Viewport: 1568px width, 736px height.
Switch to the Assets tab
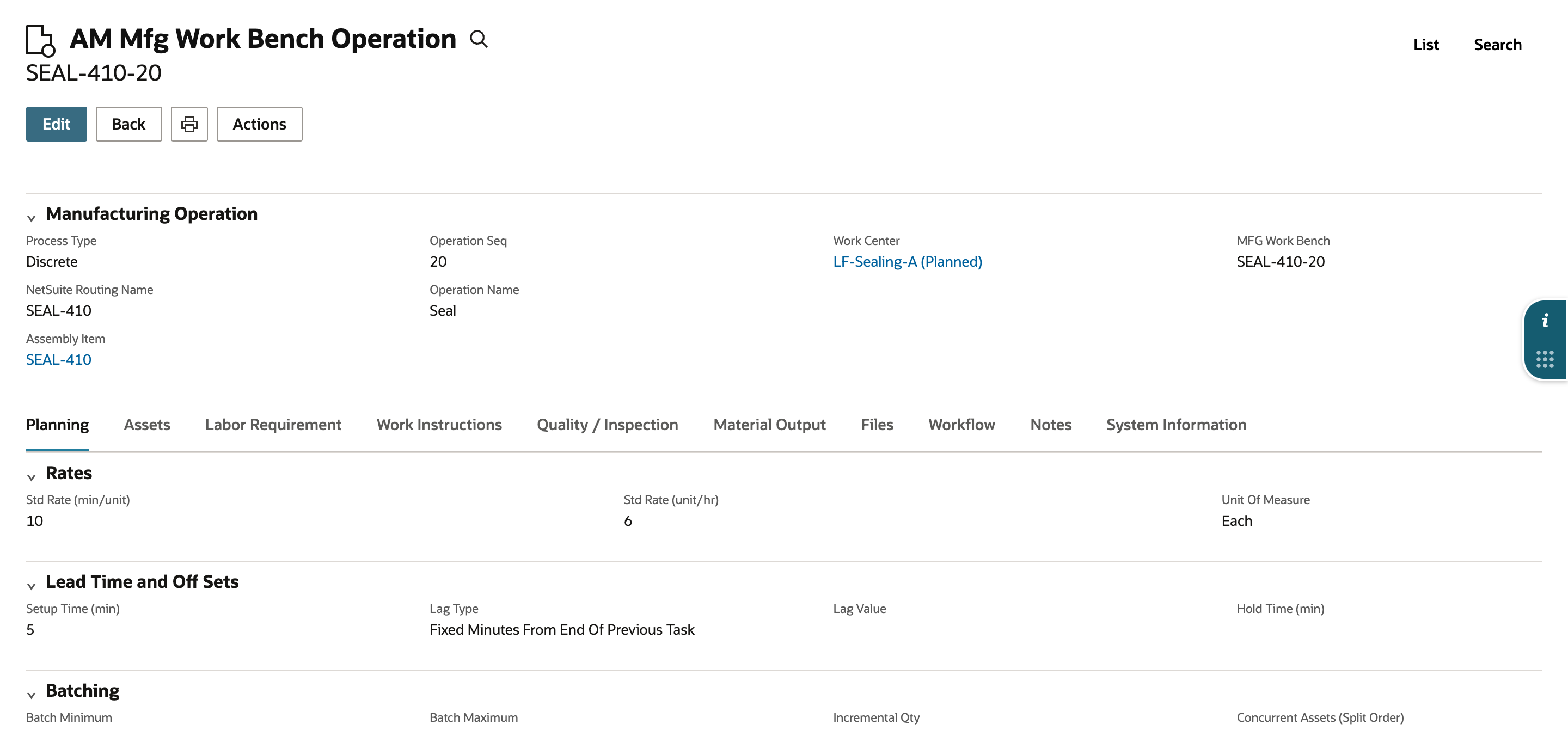pos(146,425)
